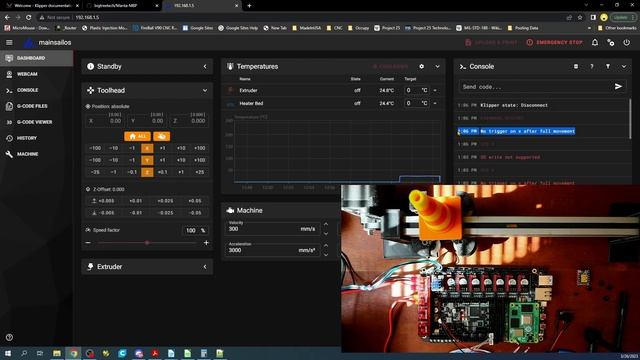This screenshot has width=640, height=360.
Task: Click Cooldown button in Temperatures
Action: click(391, 67)
